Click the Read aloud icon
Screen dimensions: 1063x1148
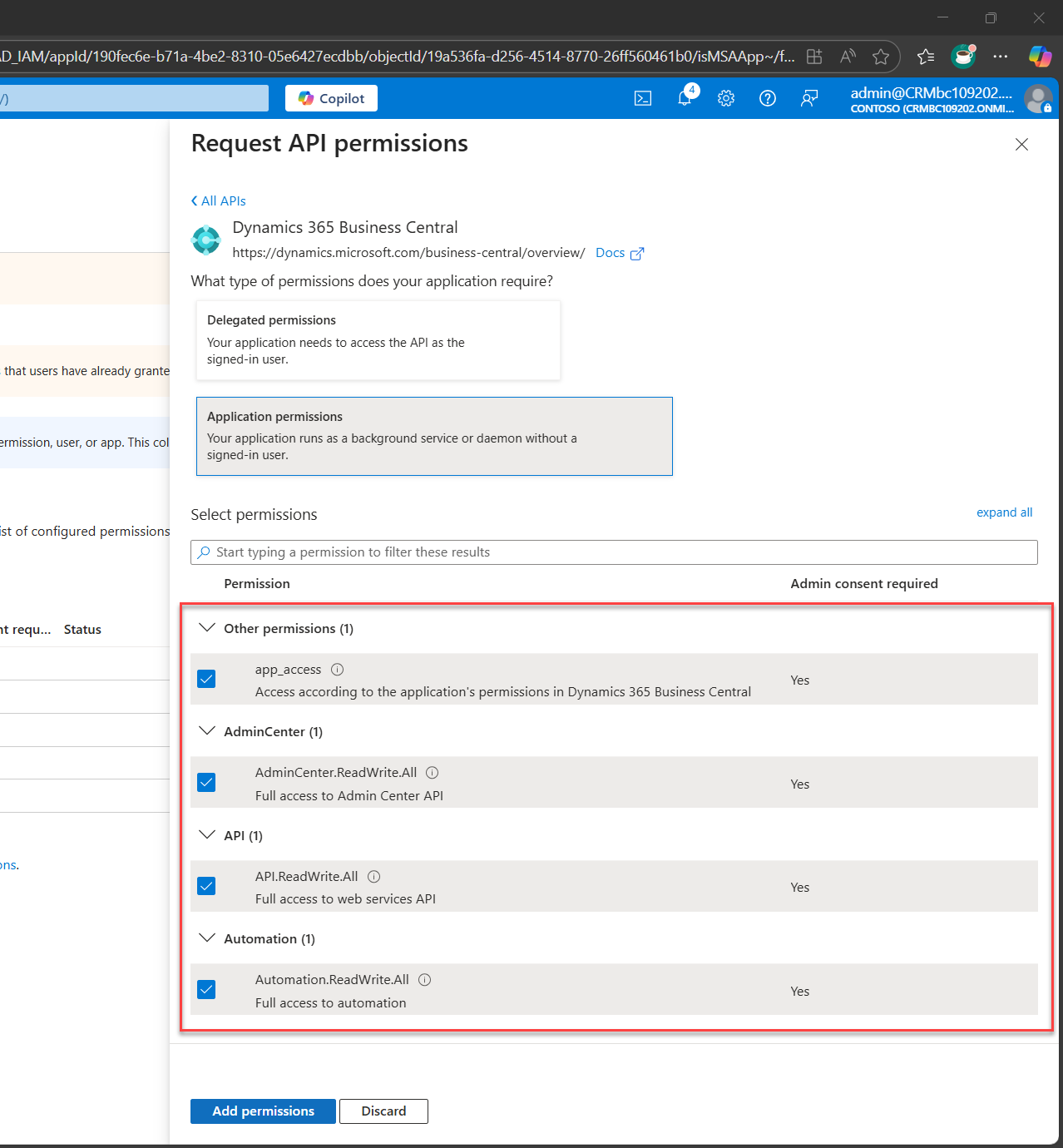[848, 57]
